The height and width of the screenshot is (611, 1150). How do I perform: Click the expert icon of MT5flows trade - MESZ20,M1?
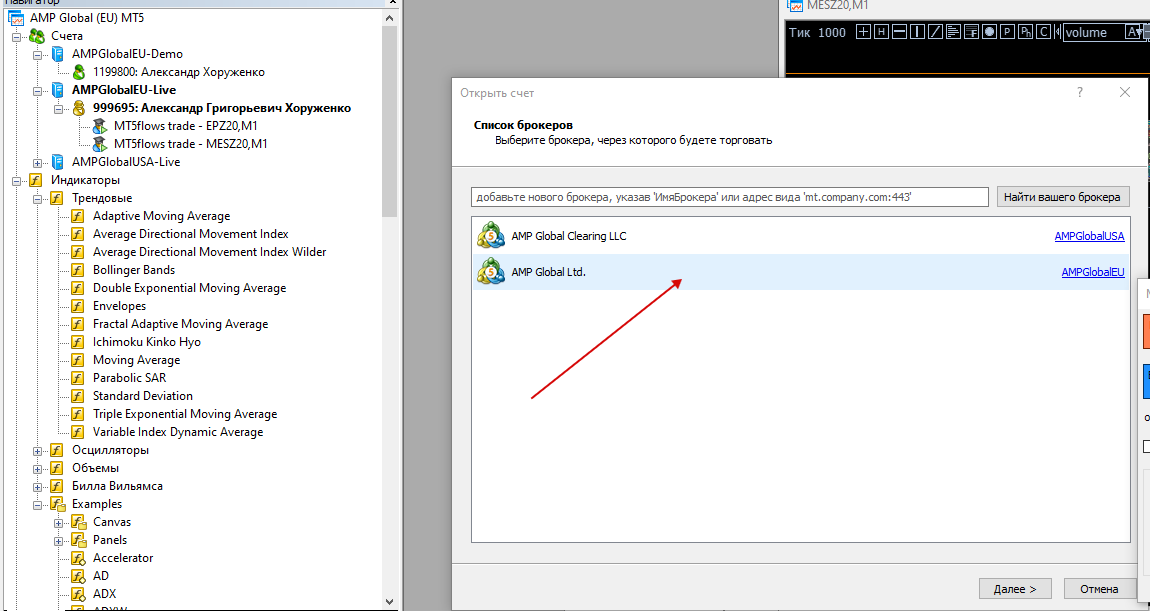click(x=99, y=144)
